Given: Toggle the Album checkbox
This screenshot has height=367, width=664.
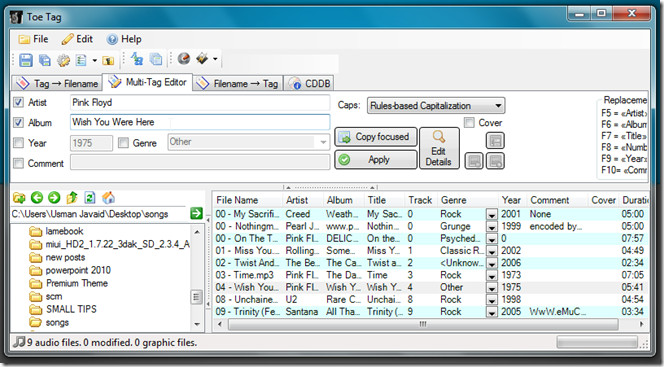Looking at the screenshot, I should click(18, 122).
